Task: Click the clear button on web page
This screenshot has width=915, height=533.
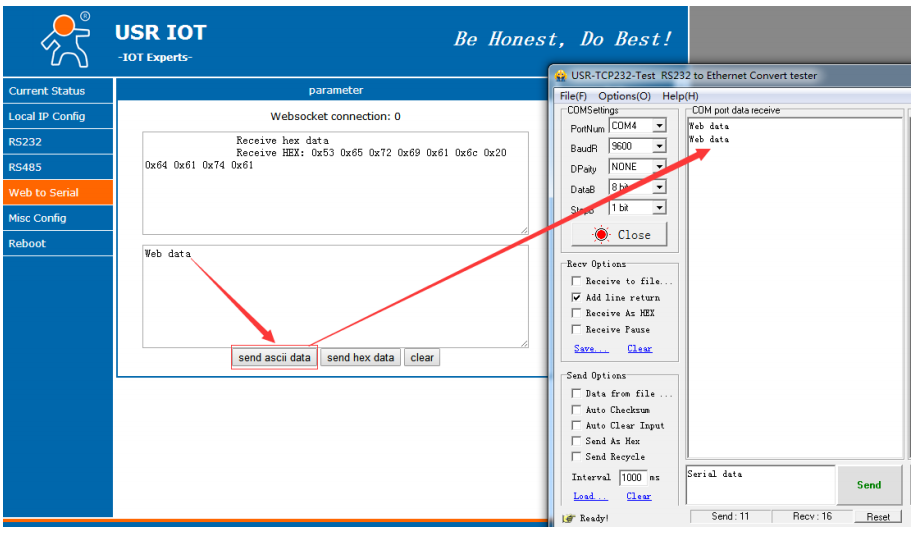Action: tap(422, 357)
